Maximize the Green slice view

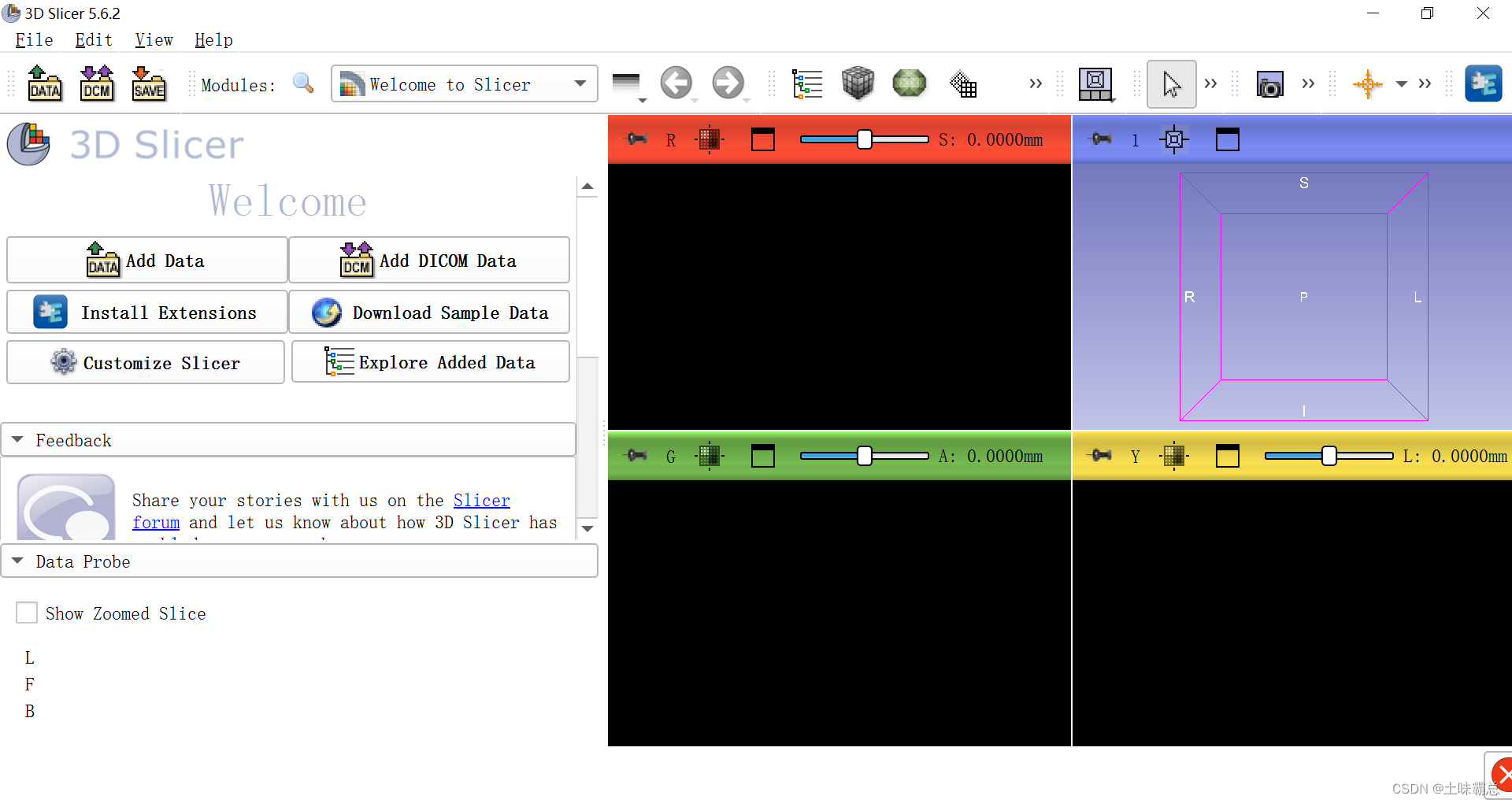763,455
